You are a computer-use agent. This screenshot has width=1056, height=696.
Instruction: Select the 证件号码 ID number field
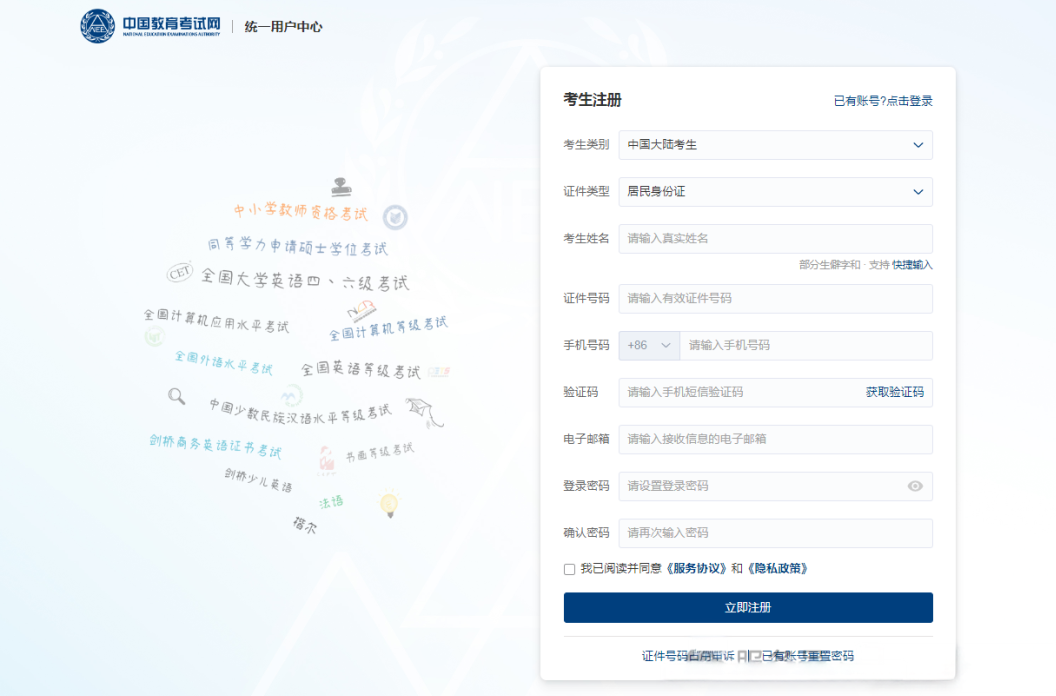tap(775, 298)
